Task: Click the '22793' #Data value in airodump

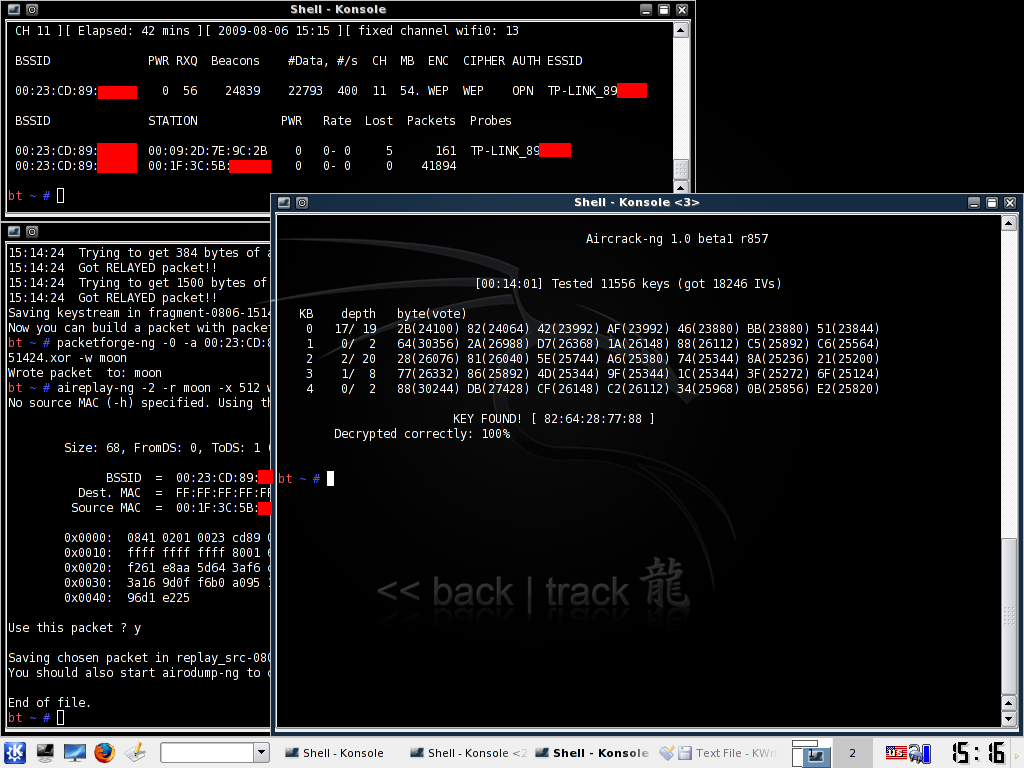Action: coord(306,91)
